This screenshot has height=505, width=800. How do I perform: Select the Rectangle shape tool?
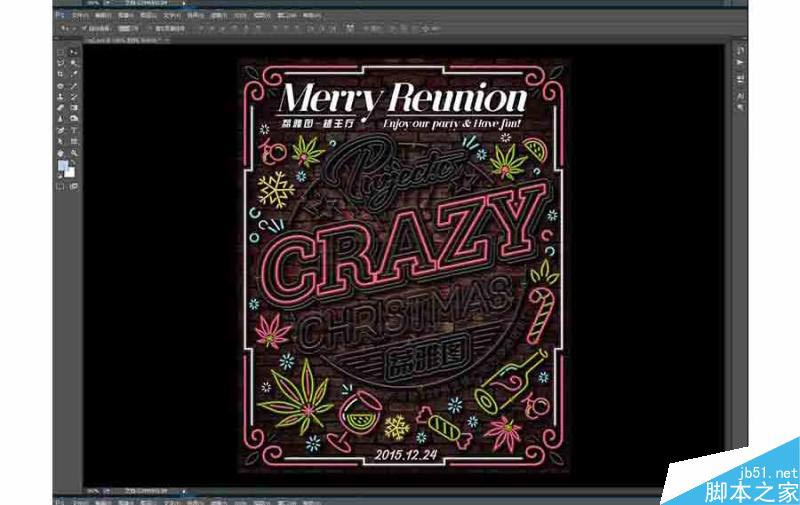pos(74,141)
